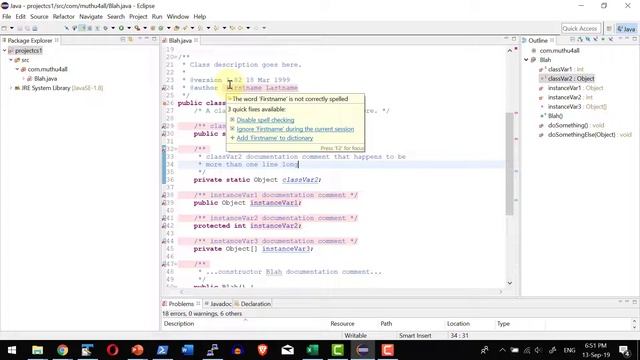Click the green Run button icon

(121, 28)
